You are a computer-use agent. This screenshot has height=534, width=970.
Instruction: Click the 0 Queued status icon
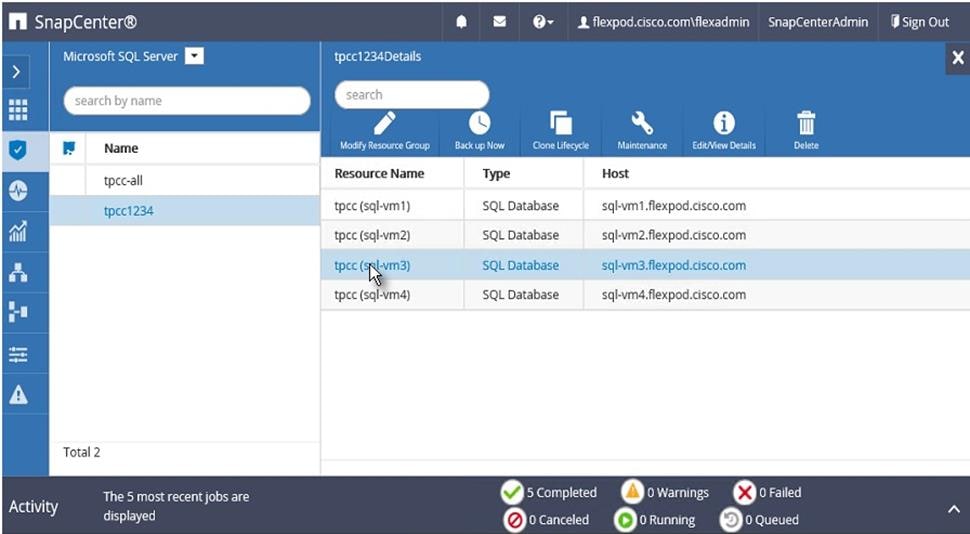click(731, 520)
